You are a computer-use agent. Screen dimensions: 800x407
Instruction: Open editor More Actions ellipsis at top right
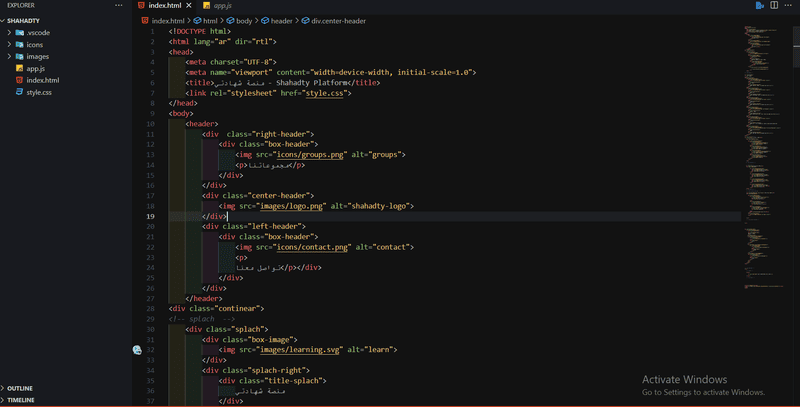788,5
